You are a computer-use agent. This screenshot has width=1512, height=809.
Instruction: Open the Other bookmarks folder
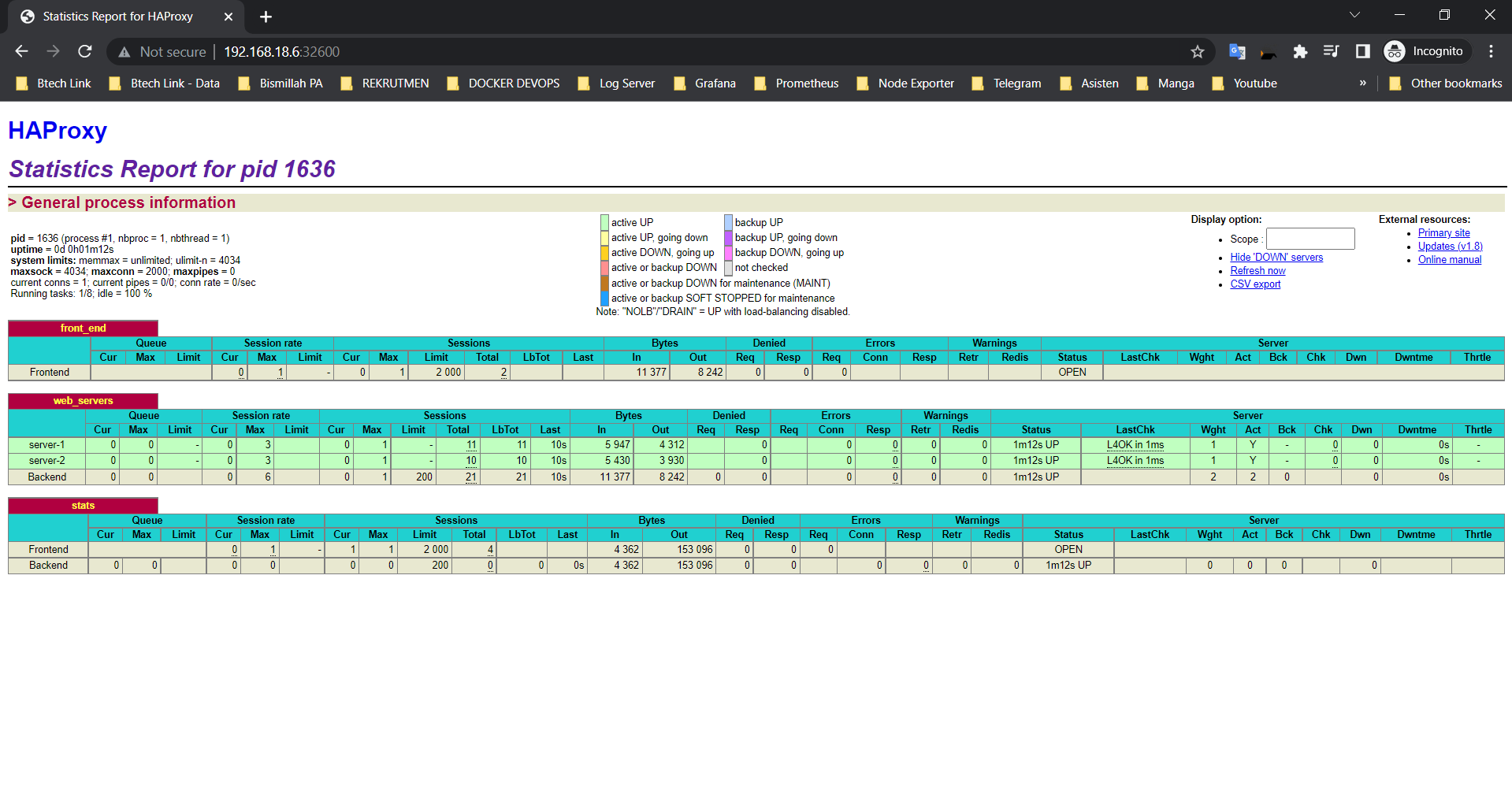pyautogui.click(x=1445, y=83)
